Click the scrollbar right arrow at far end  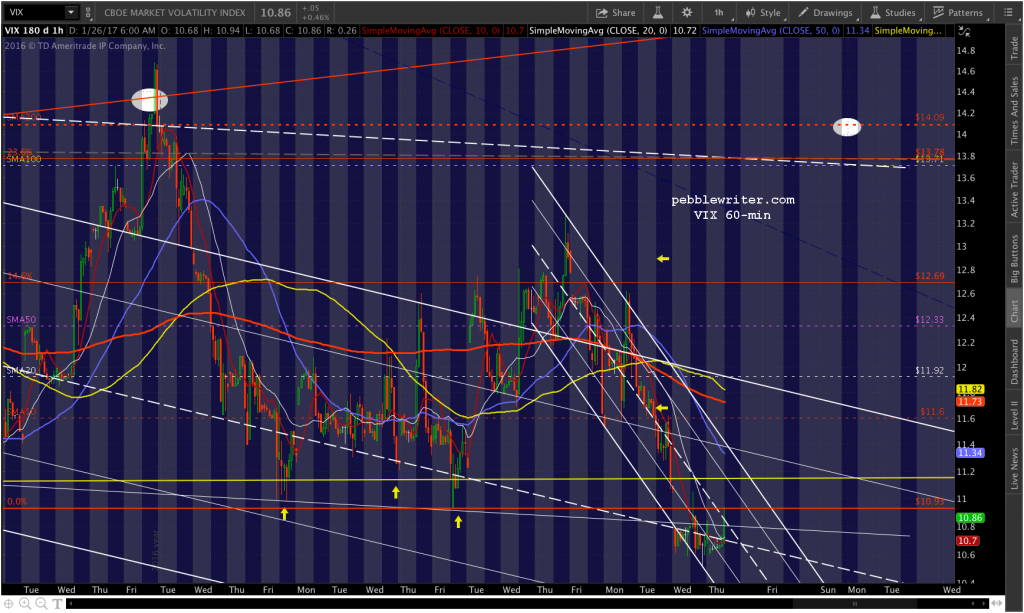[x=983, y=604]
